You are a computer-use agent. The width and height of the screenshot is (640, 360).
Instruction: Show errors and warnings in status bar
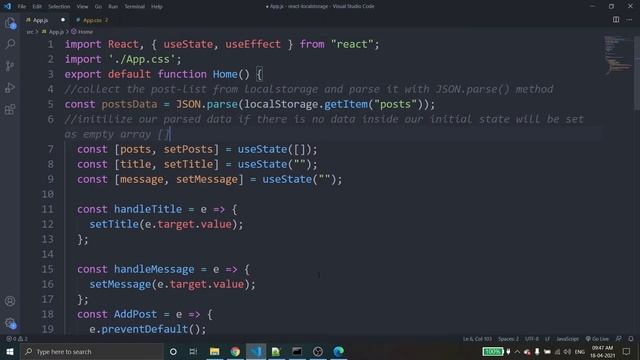pos(17,339)
